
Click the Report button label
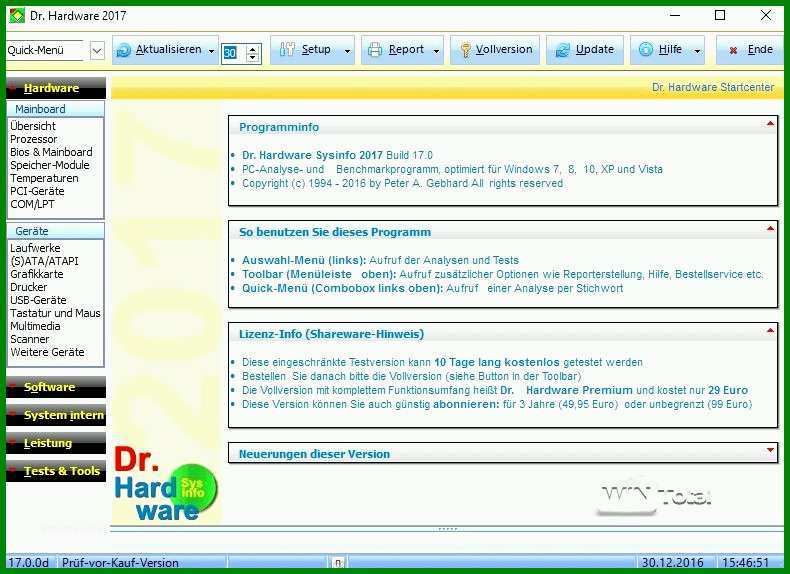coord(406,49)
